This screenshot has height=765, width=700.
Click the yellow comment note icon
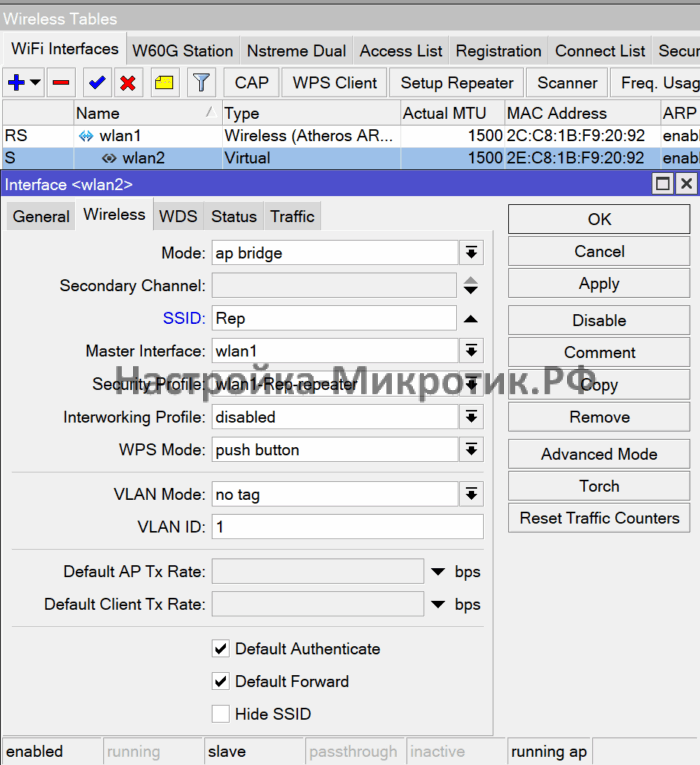[164, 82]
